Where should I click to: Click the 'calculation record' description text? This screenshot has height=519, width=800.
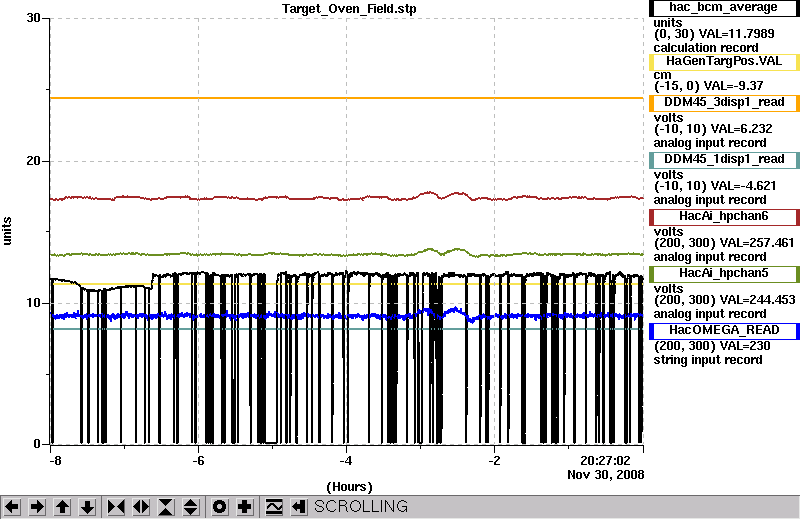(706, 48)
